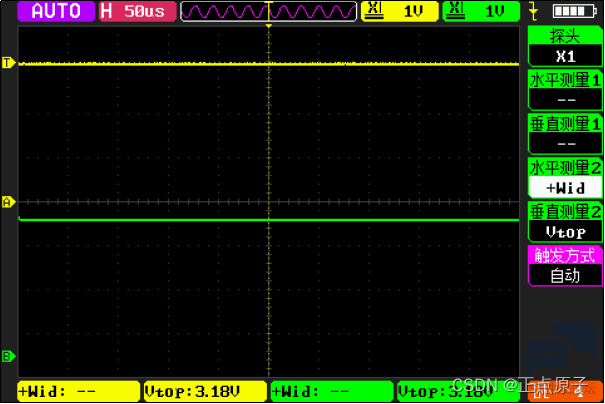Viewport: 605px width, 404px height.
Task: Open the 探头 probe menu item
Action: point(565,36)
